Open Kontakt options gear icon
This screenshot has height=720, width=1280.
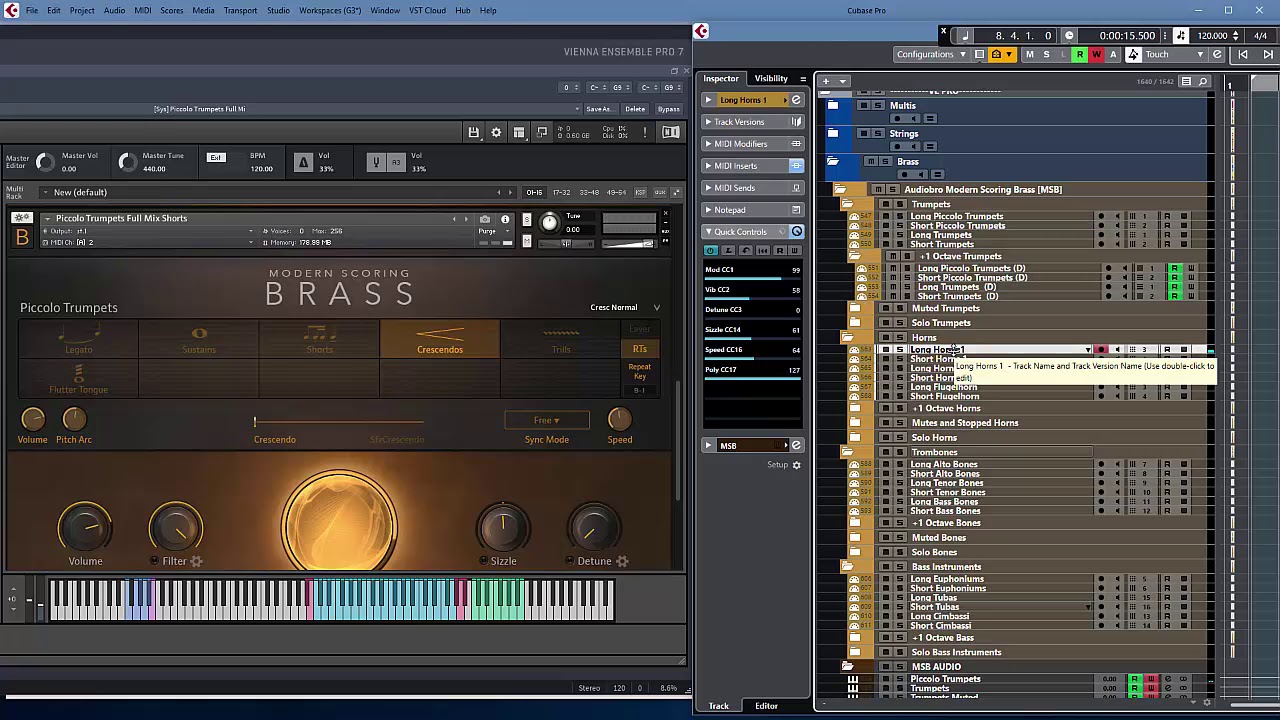(496, 132)
